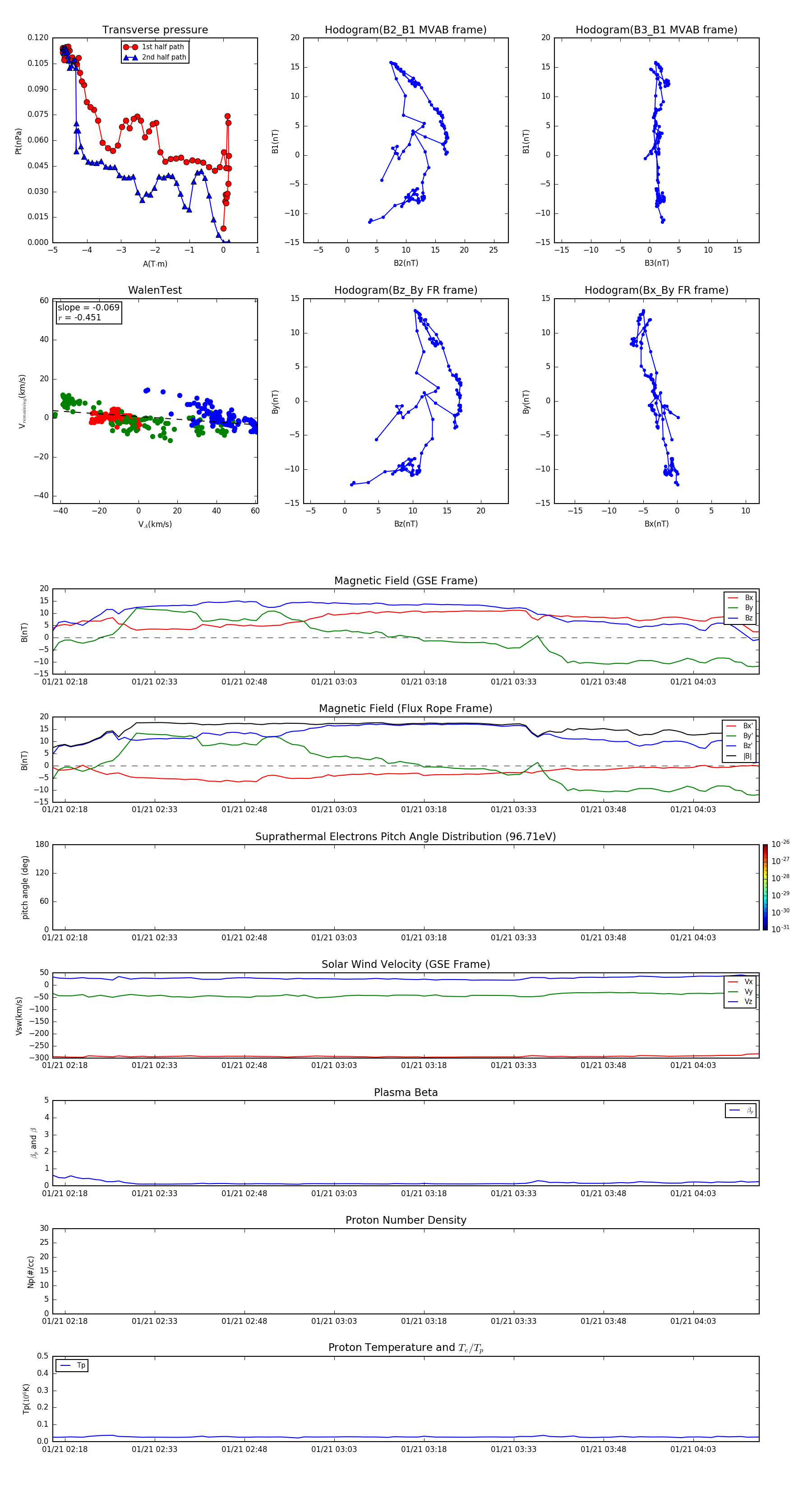Click the By' entry in the flux rope legend
The width and height of the screenshot is (812, 1489).
coord(739,736)
